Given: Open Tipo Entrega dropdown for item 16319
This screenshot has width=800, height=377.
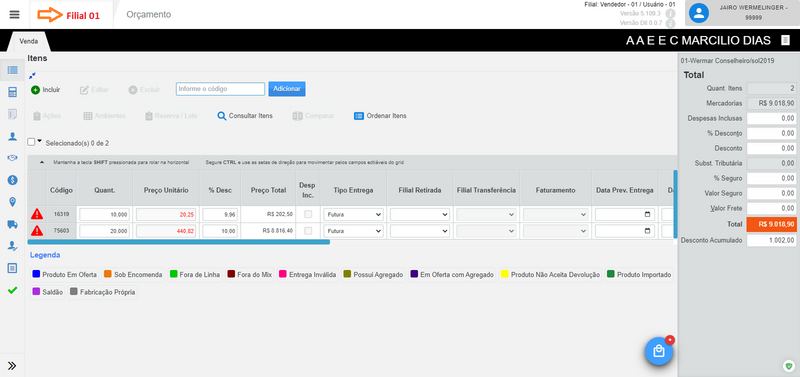Looking at the screenshot, I should pos(353,215).
